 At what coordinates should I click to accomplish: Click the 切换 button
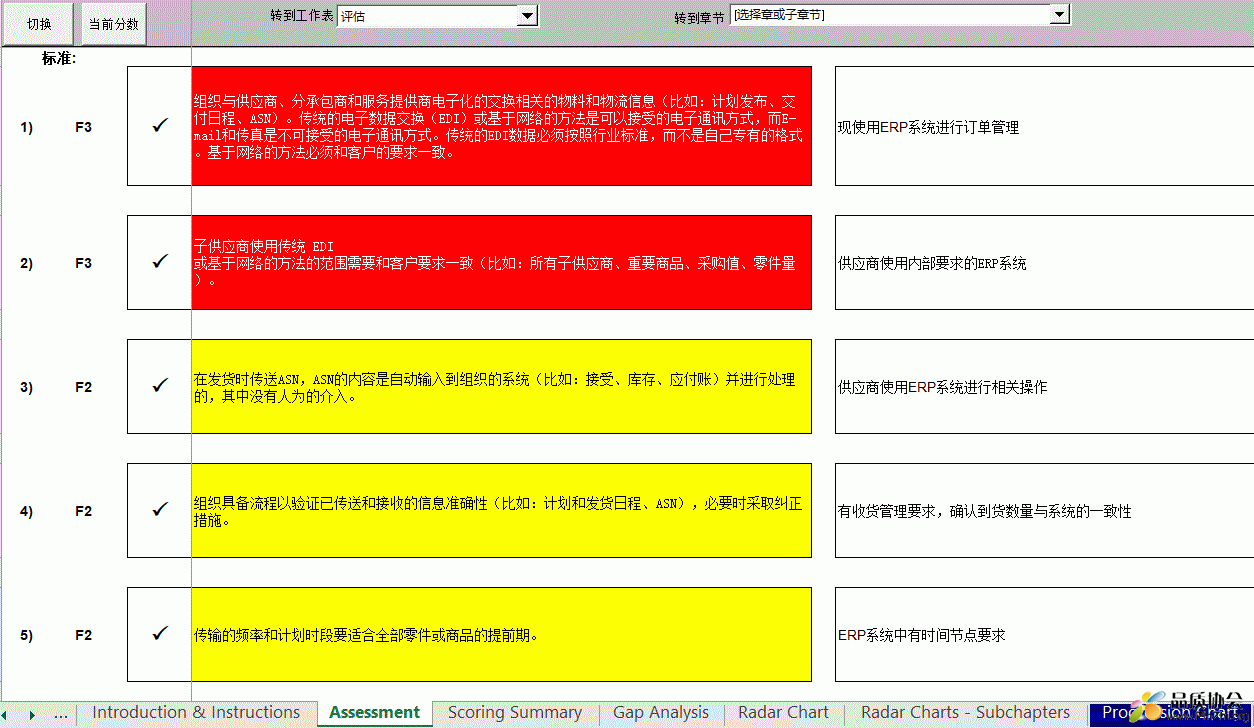coord(39,24)
